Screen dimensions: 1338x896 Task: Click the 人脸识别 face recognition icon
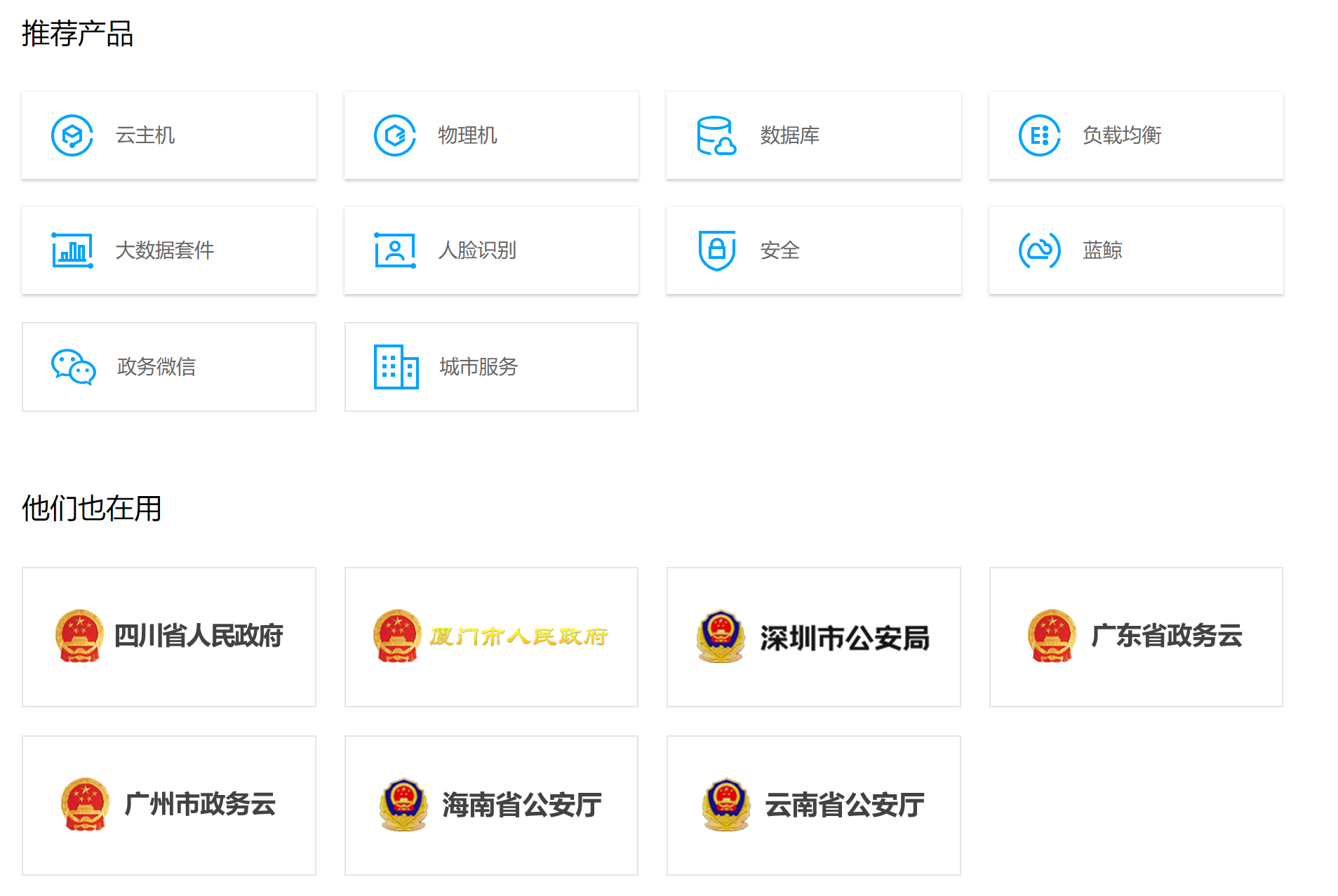(x=395, y=250)
